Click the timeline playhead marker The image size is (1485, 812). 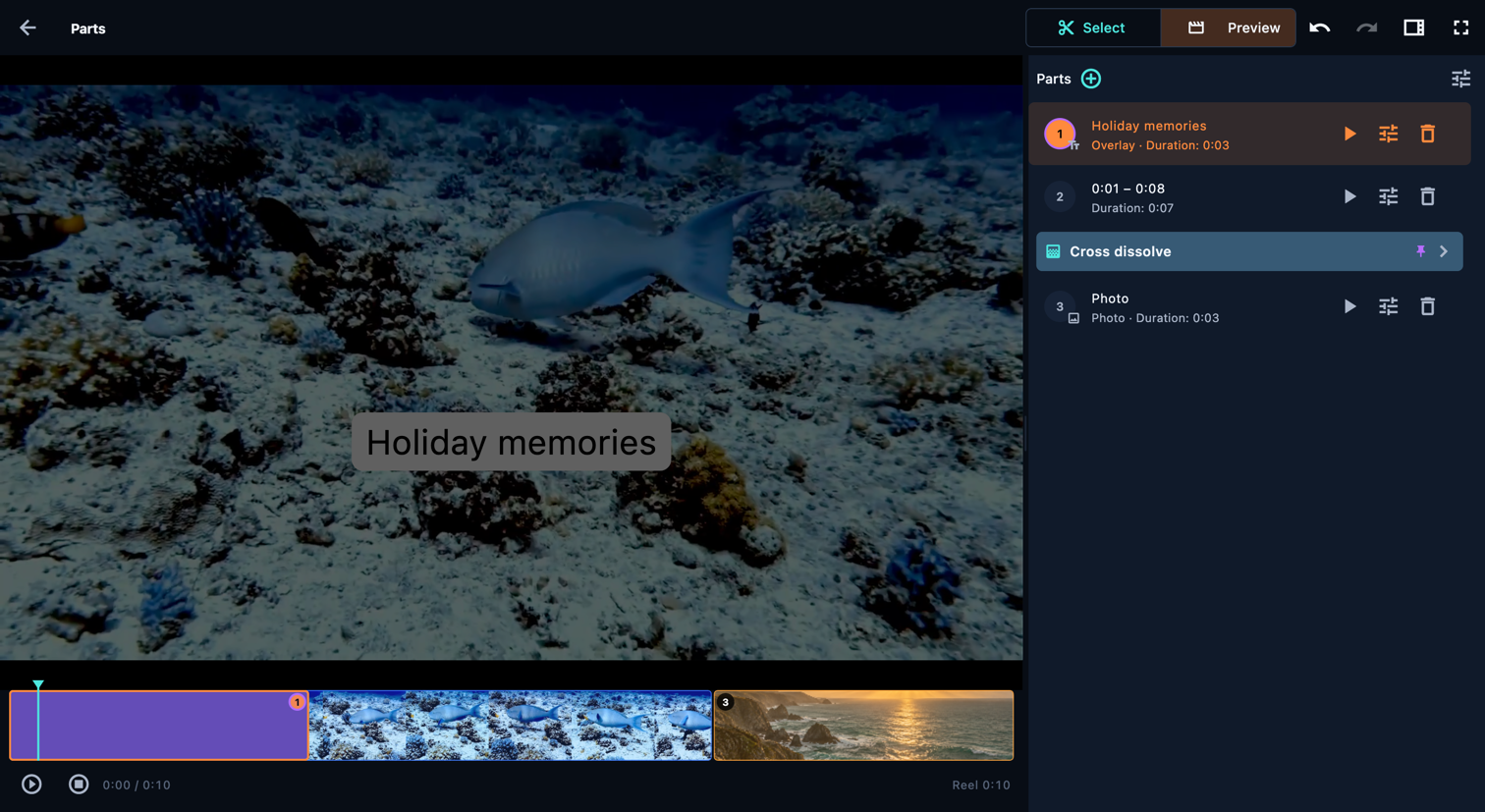[37, 684]
